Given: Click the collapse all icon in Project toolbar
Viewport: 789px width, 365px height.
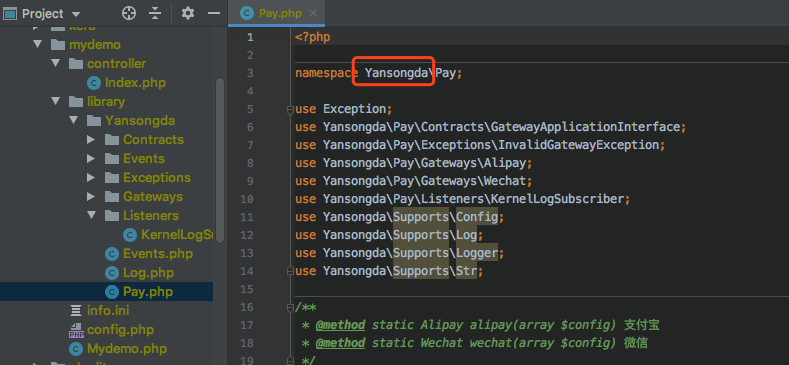Looking at the screenshot, I should click(154, 13).
